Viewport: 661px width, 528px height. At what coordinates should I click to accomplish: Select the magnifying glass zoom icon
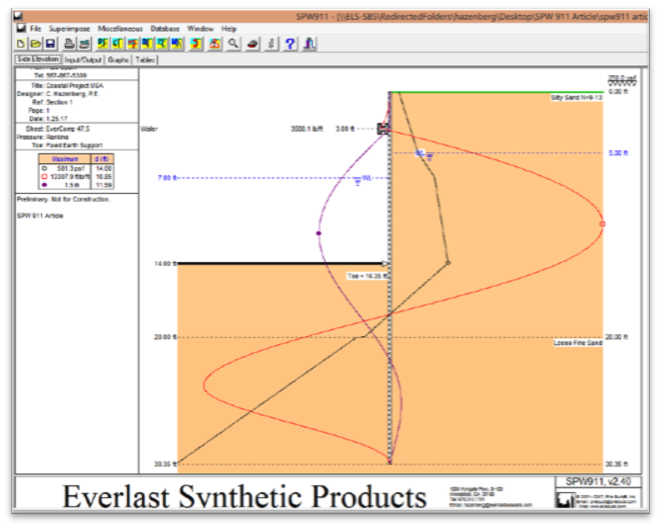coord(233,44)
